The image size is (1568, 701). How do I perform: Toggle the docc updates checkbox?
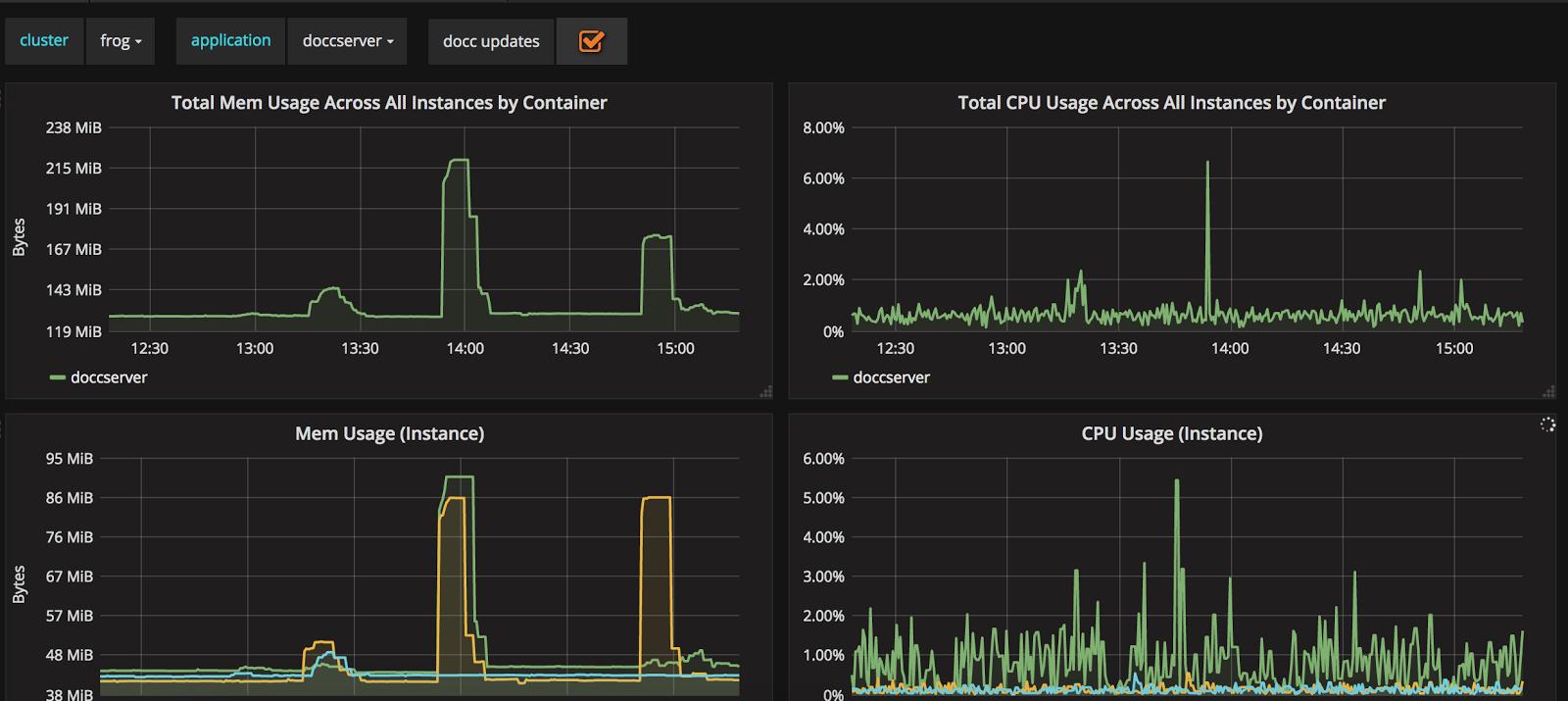click(x=591, y=41)
